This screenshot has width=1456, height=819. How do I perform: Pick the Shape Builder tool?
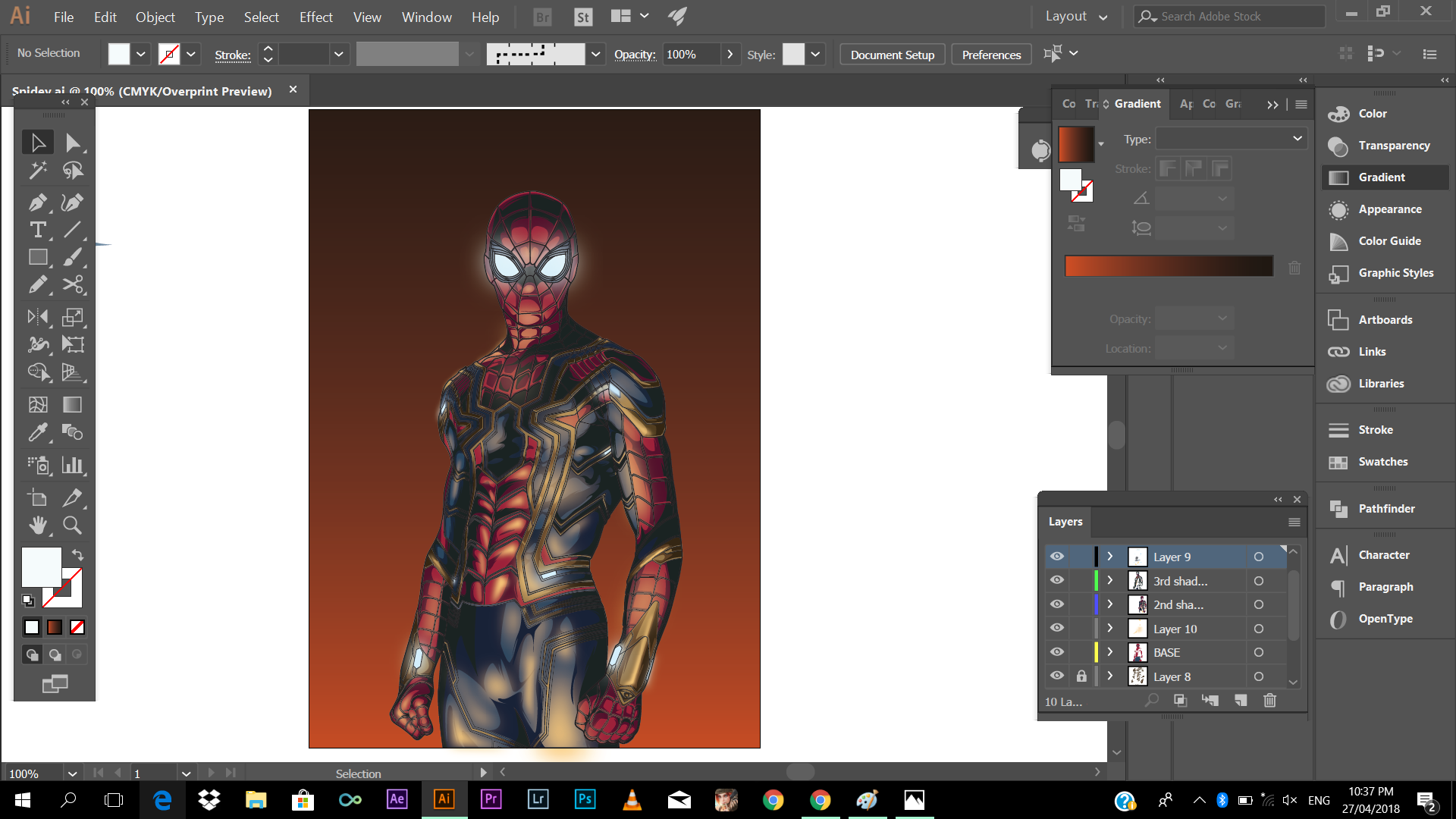tap(38, 372)
